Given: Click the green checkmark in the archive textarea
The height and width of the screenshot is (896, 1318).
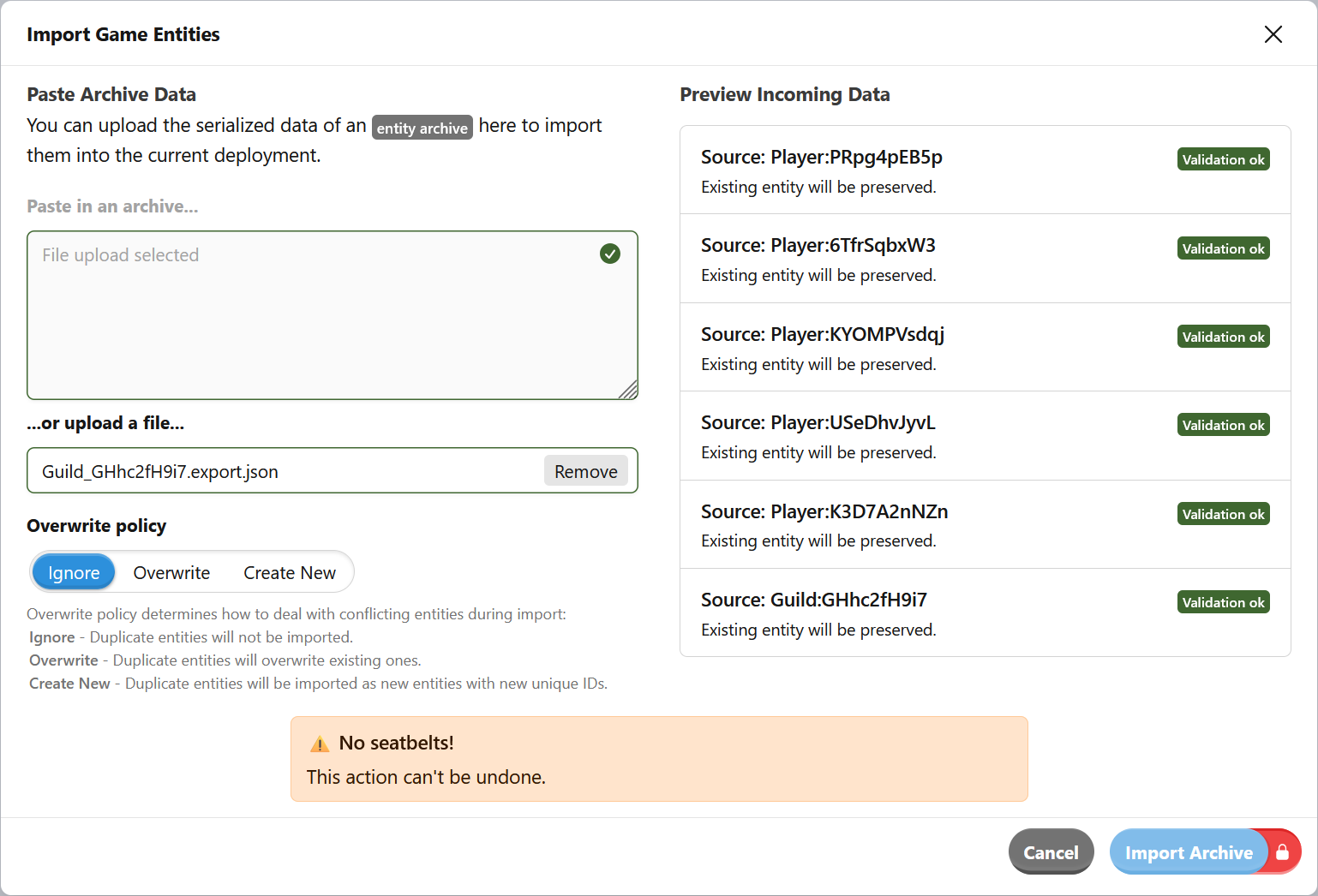Looking at the screenshot, I should tap(610, 254).
